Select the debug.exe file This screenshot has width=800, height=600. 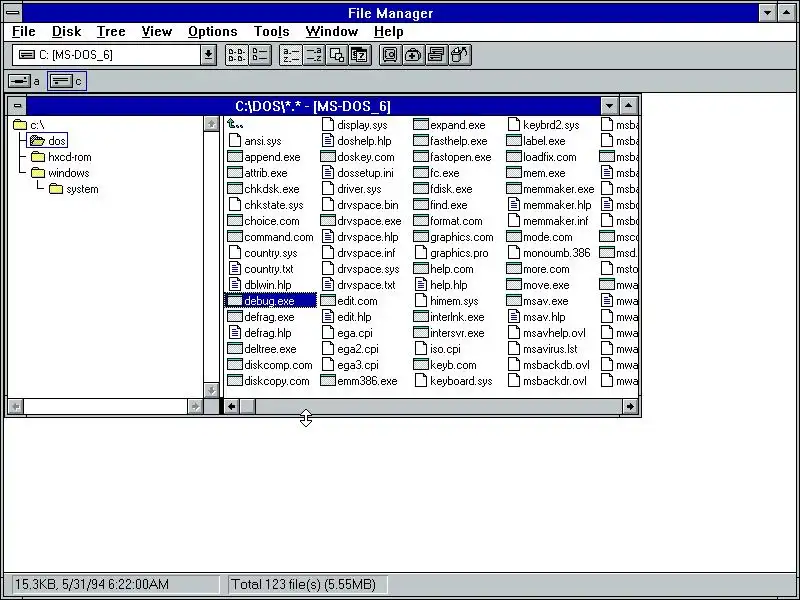tap(269, 301)
